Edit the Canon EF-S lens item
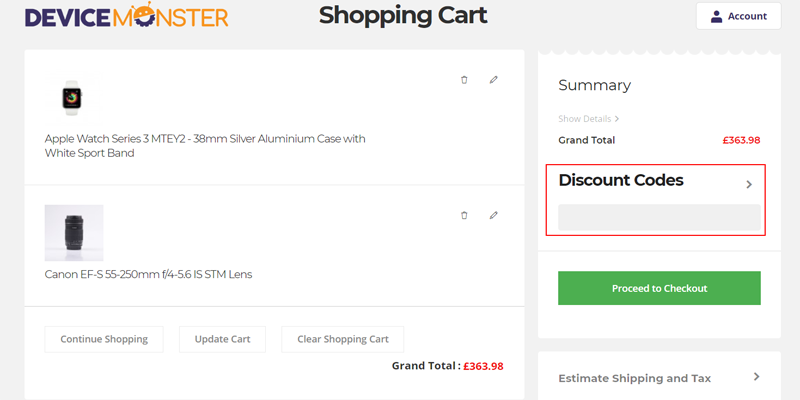This screenshot has width=800, height=400. tap(493, 215)
